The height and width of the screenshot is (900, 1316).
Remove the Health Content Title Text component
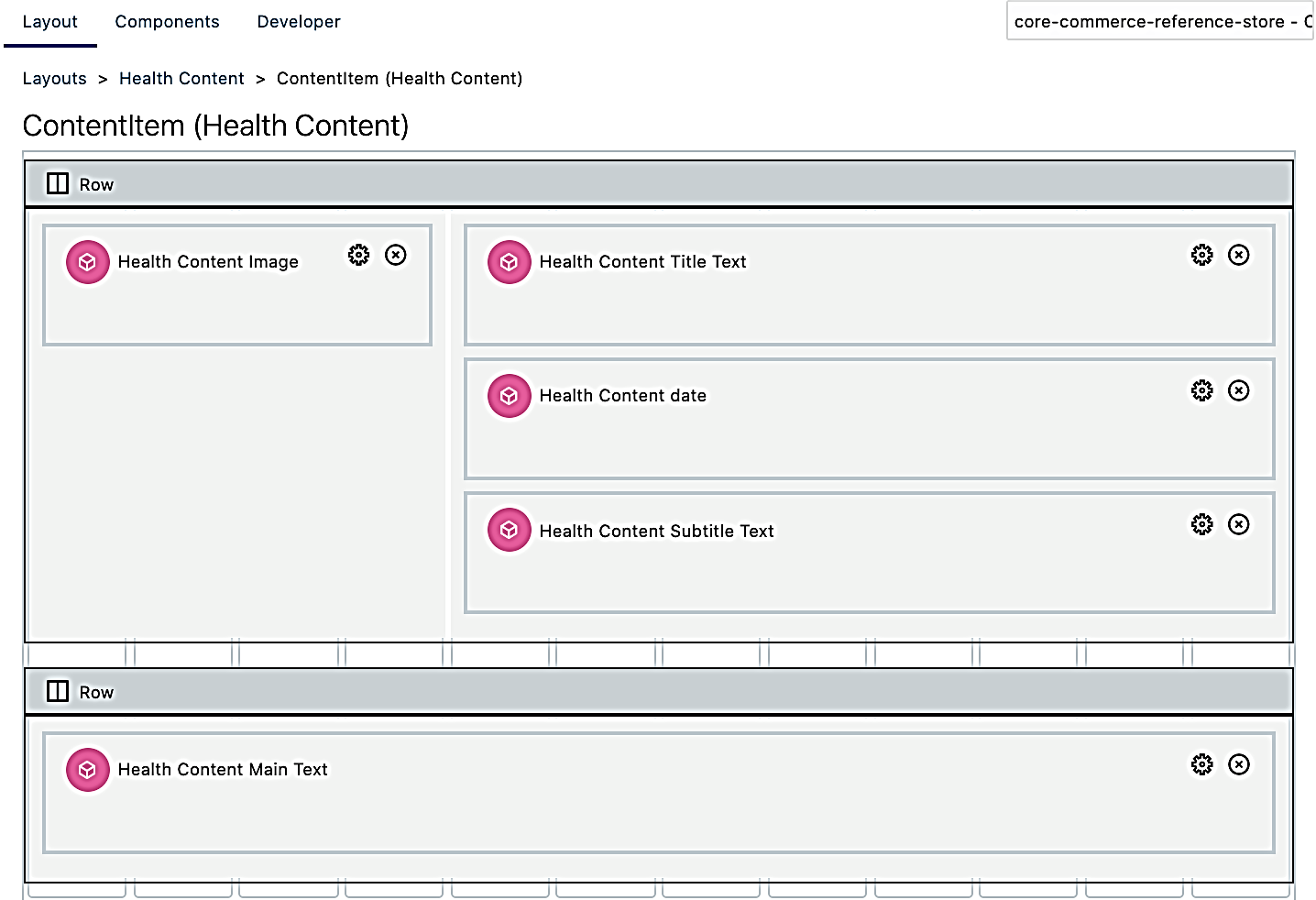tap(1239, 255)
